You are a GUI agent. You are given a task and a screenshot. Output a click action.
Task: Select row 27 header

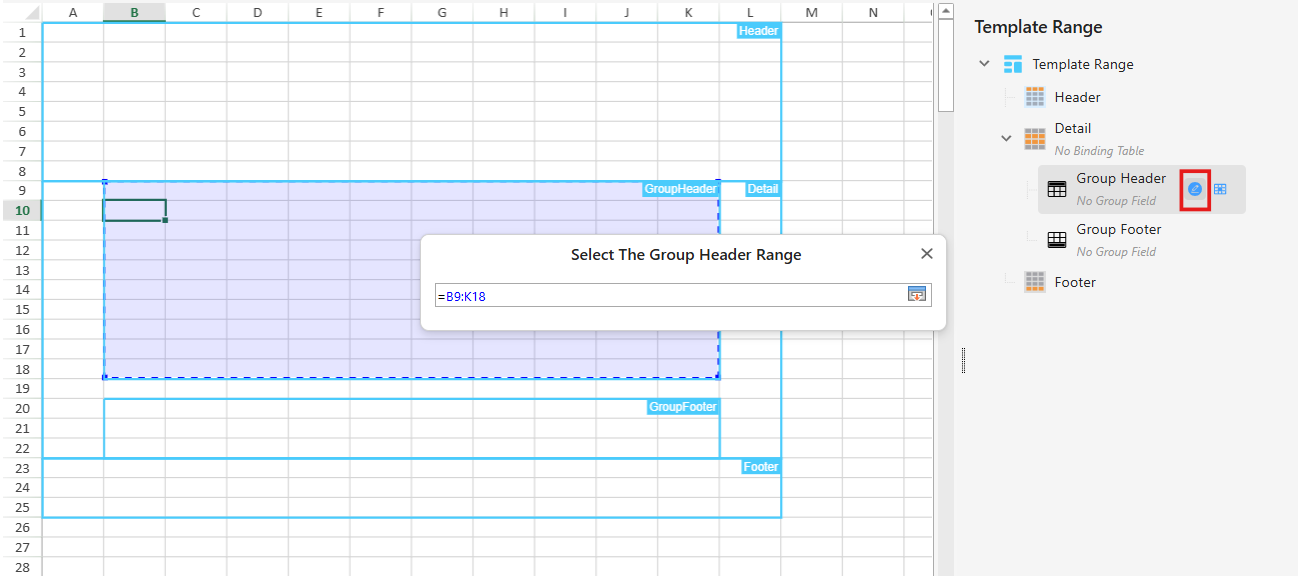[21, 547]
